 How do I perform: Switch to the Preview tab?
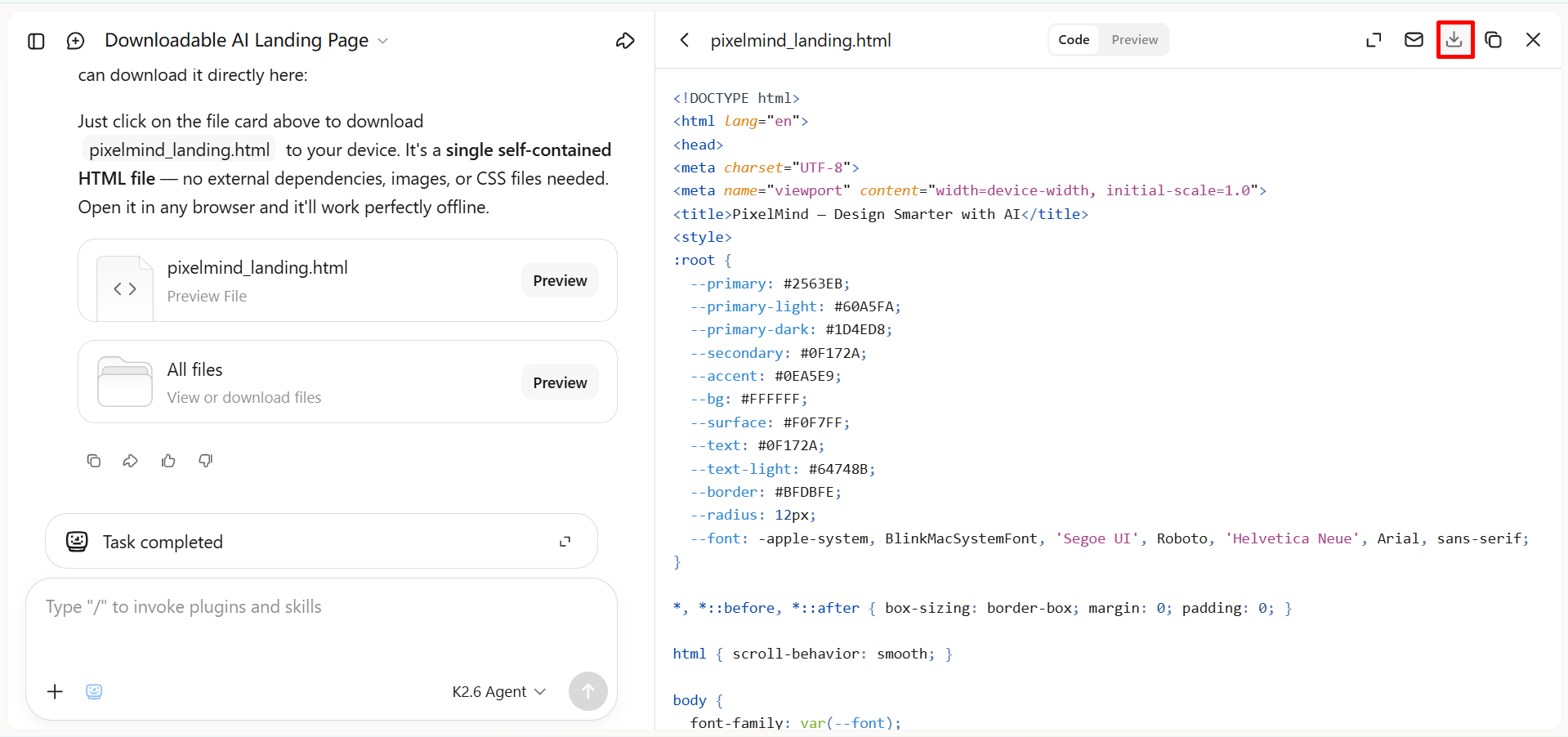point(1134,40)
